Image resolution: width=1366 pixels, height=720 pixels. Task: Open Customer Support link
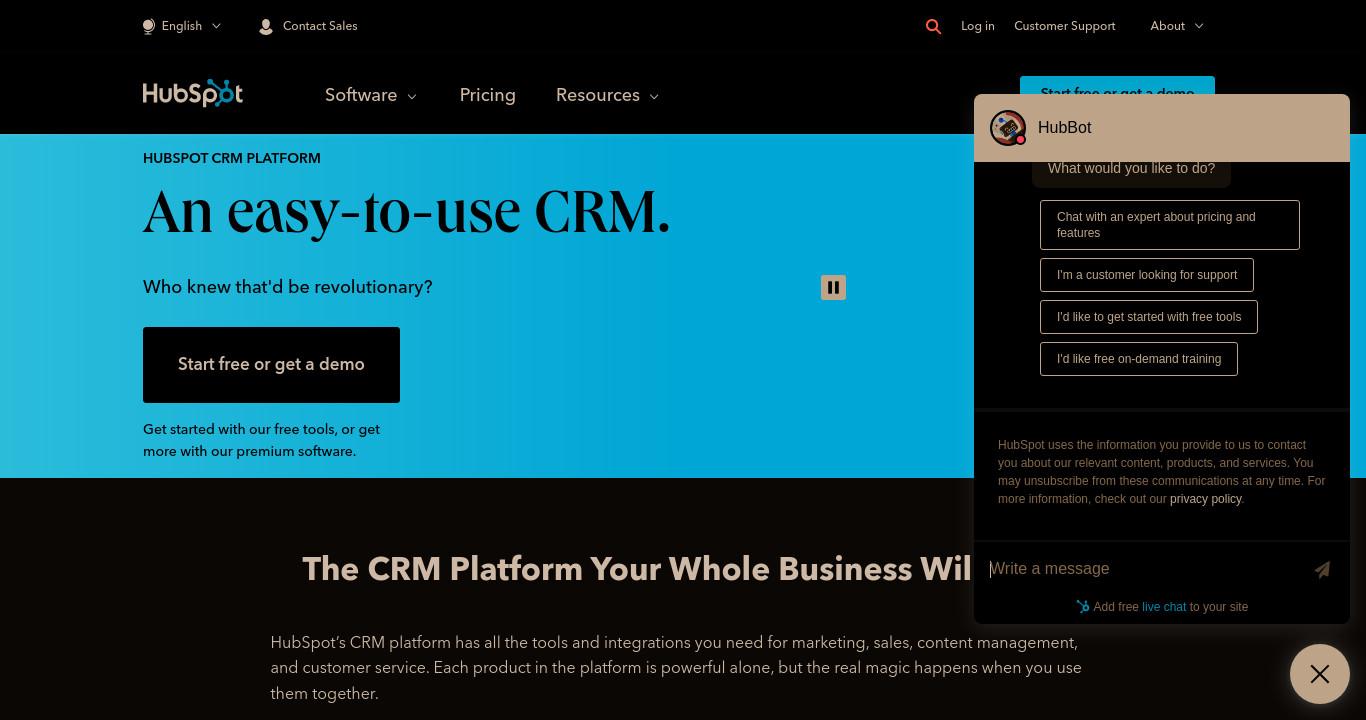click(x=1064, y=26)
